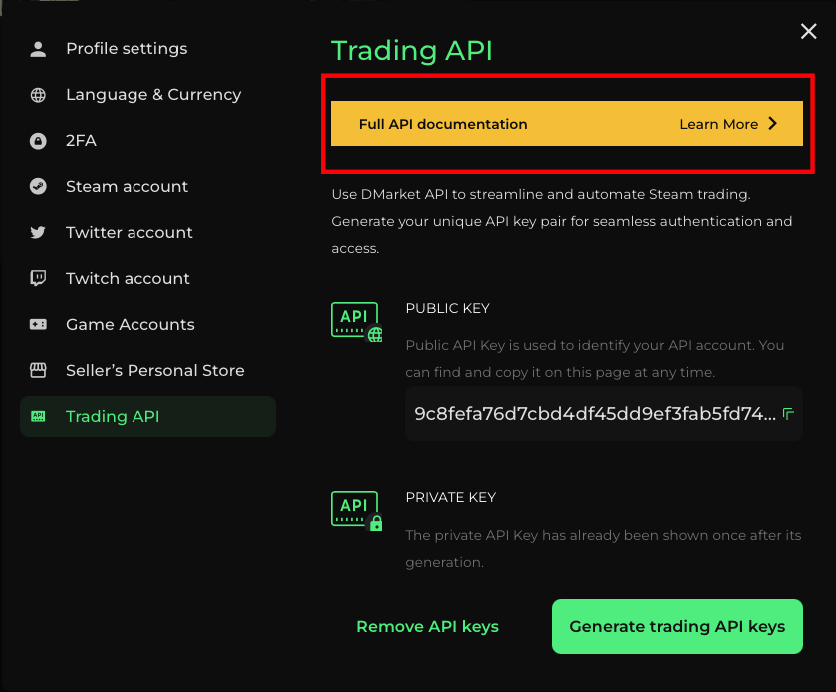Screen dimensions: 836x692
Task: Click the Steam logo icon
Action: click(38, 187)
